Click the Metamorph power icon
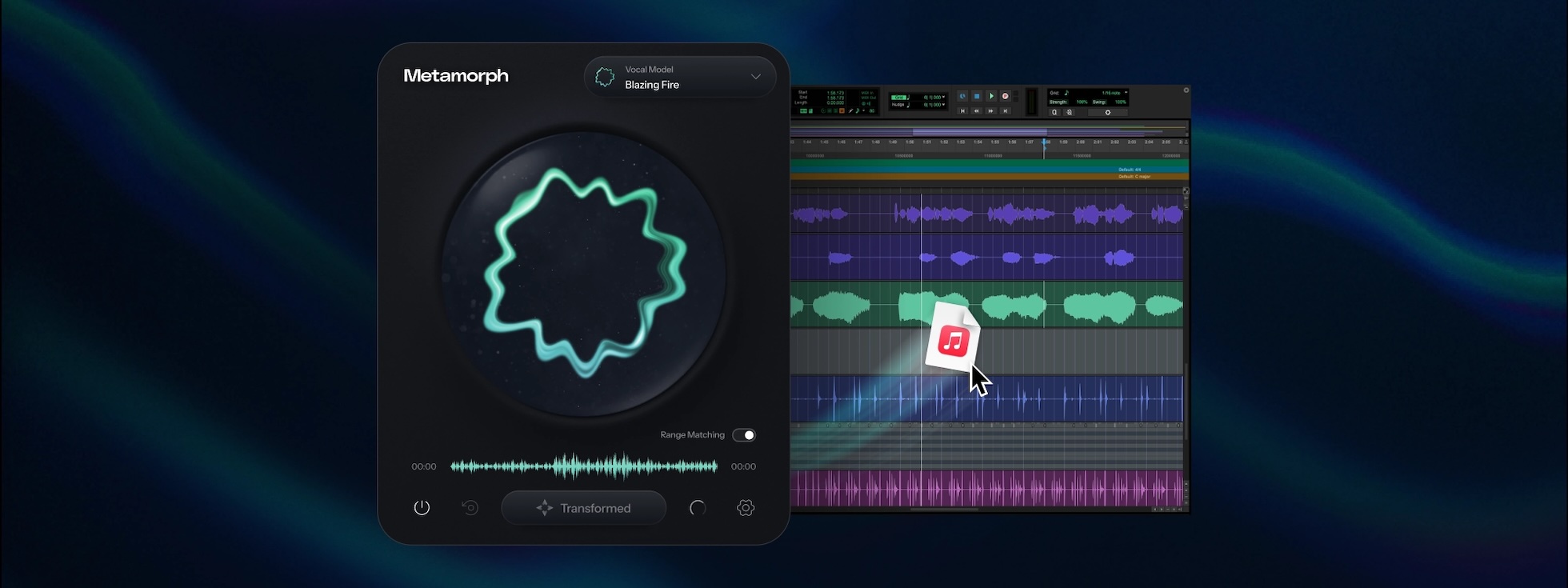The image size is (1568, 588). tap(422, 508)
